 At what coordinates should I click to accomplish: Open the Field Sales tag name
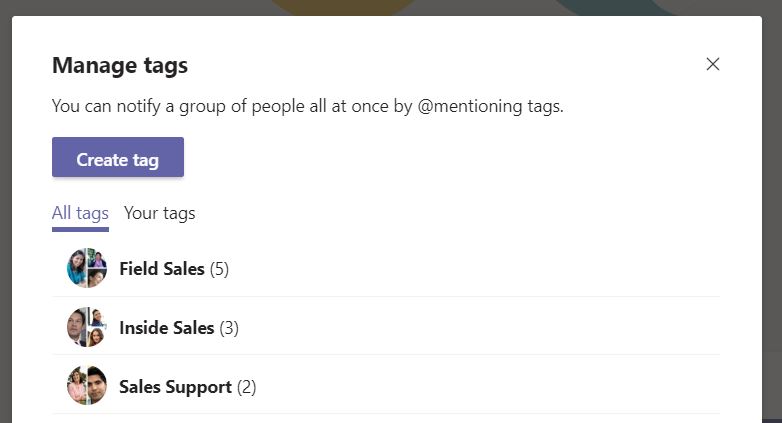(162, 268)
